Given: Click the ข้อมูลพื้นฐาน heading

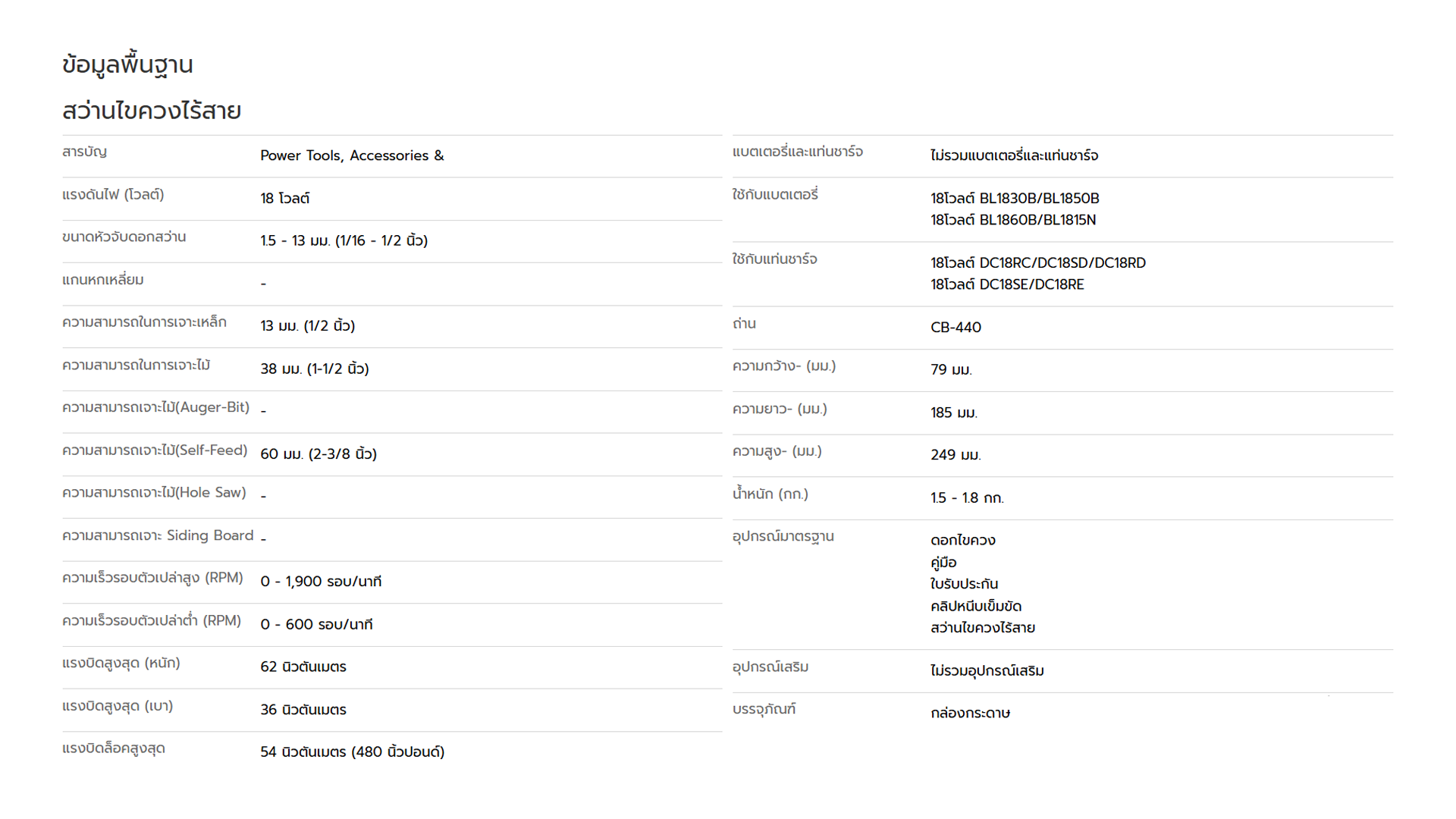Looking at the screenshot, I should (x=127, y=65).
